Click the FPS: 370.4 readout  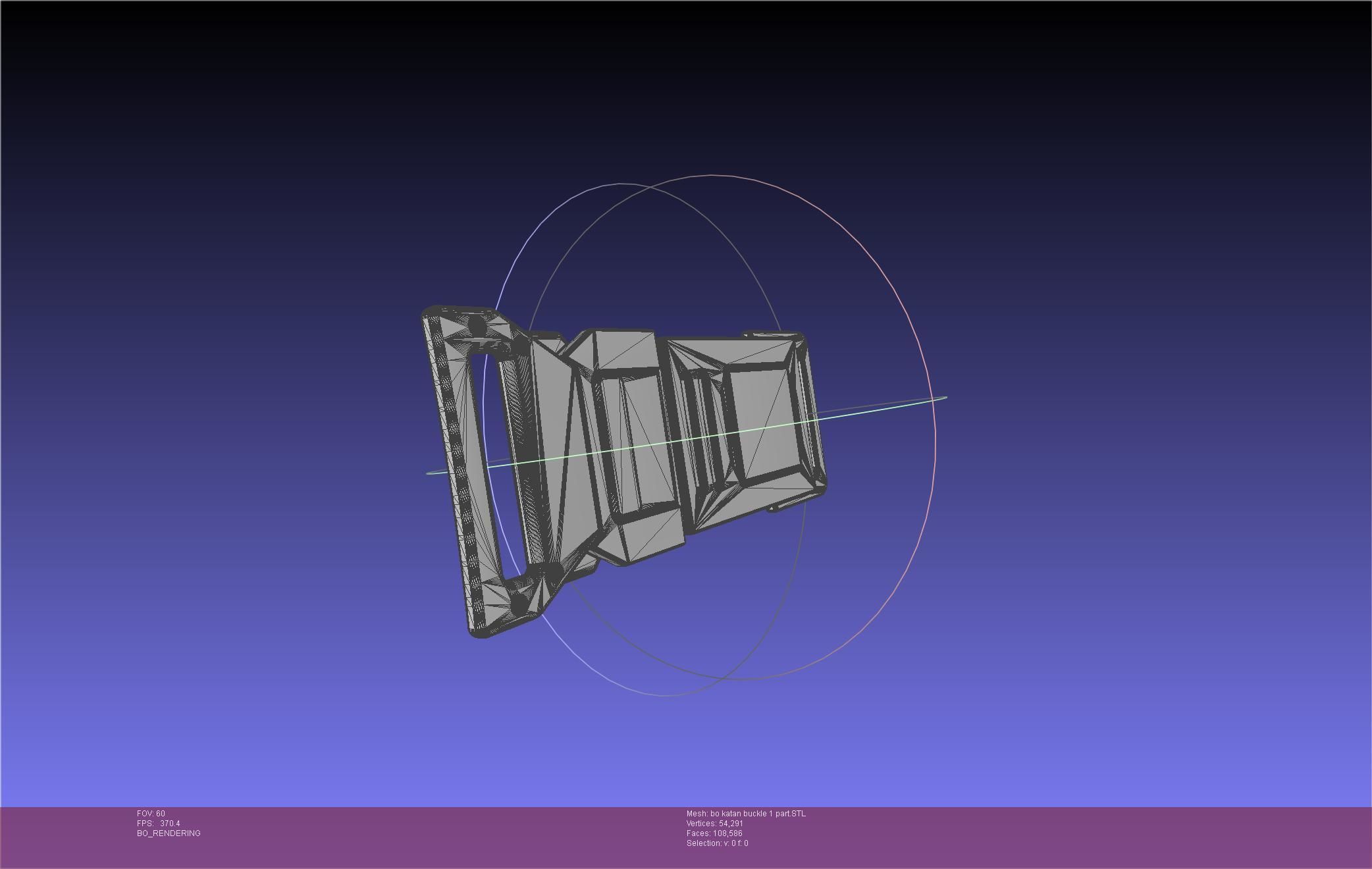(158, 824)
